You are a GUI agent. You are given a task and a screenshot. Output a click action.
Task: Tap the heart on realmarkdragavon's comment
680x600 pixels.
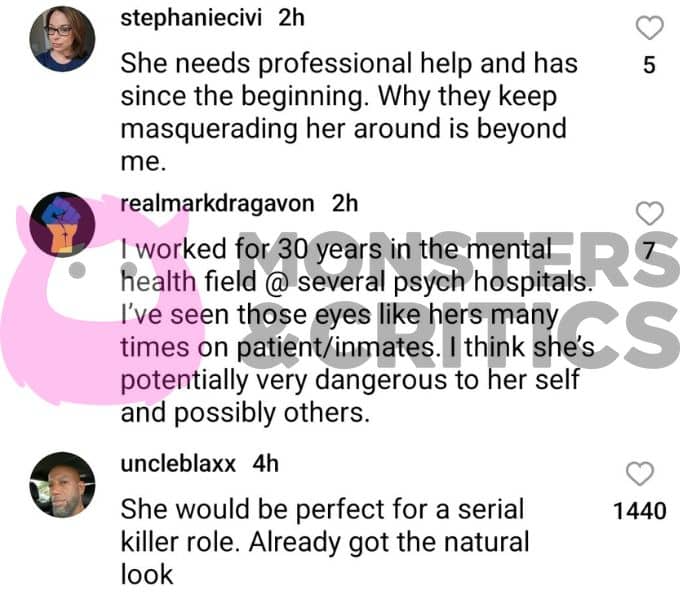[649, 213]
